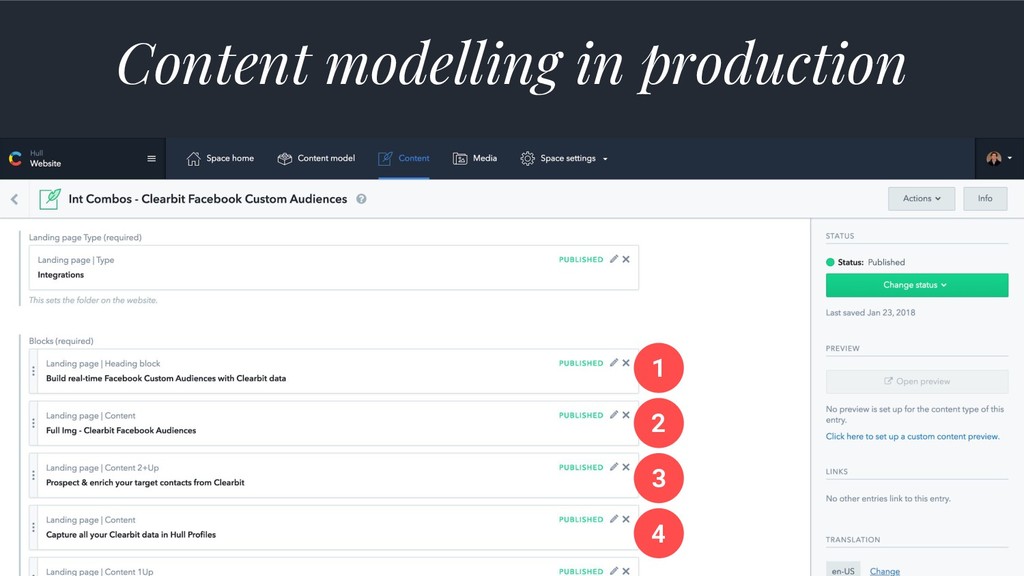Edit the Full Img Clearbit Facebook Audiences entry
This screenshot has width=1024, height=576.
pos(614,415)
